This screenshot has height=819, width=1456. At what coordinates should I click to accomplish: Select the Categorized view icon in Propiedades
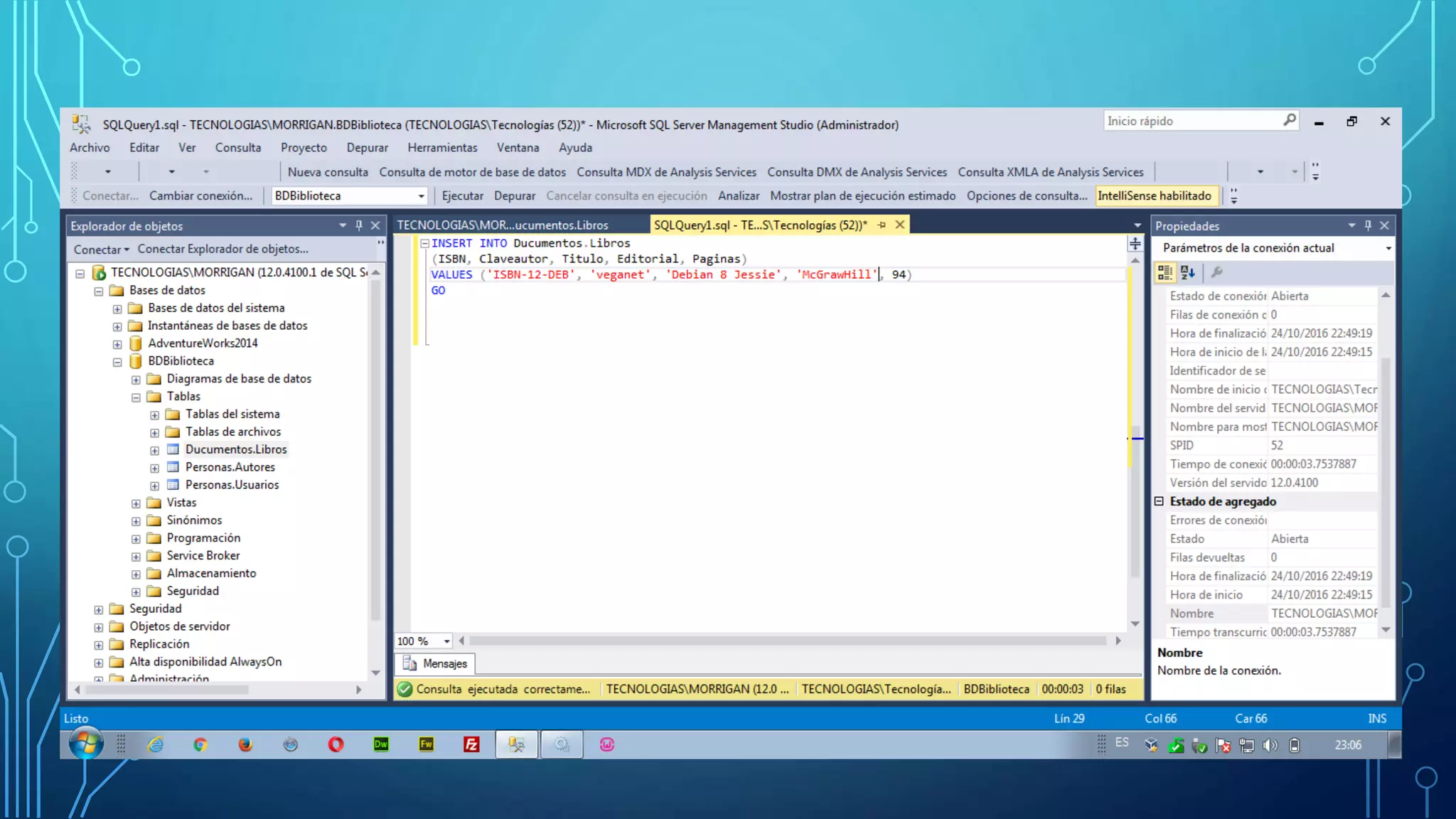pos(1165,272)
